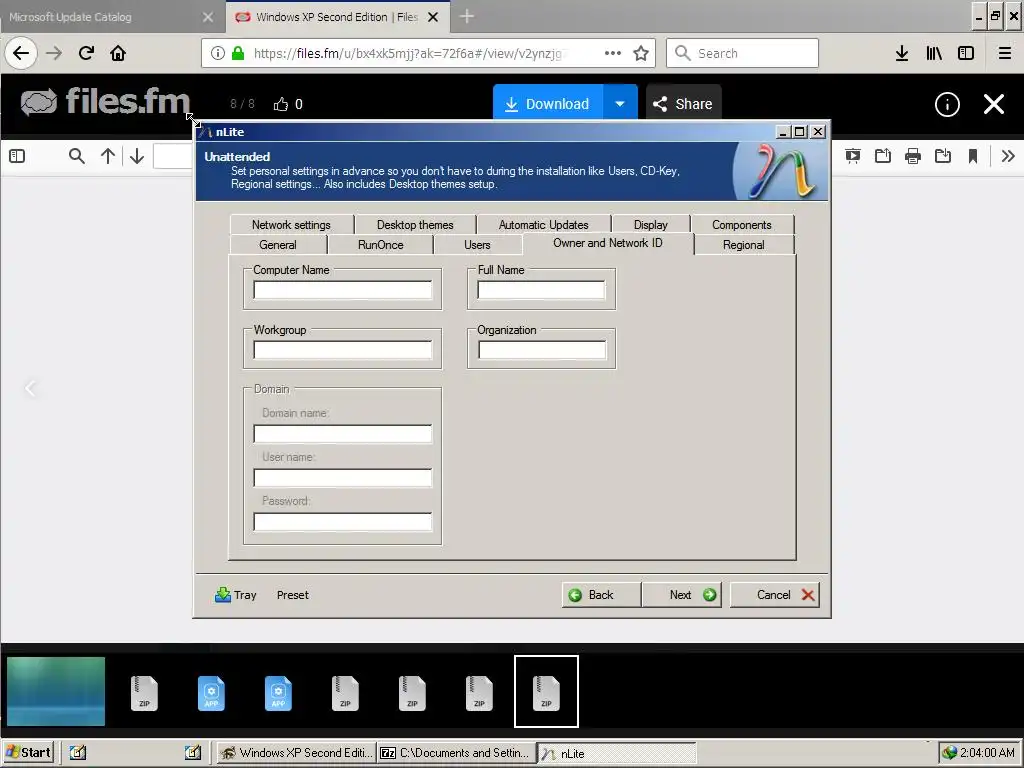Viewport: 1024px width, 768px height.
Task: Open the Preset menu in nLite
Action: pyautogui.click(x=293, y=595)
